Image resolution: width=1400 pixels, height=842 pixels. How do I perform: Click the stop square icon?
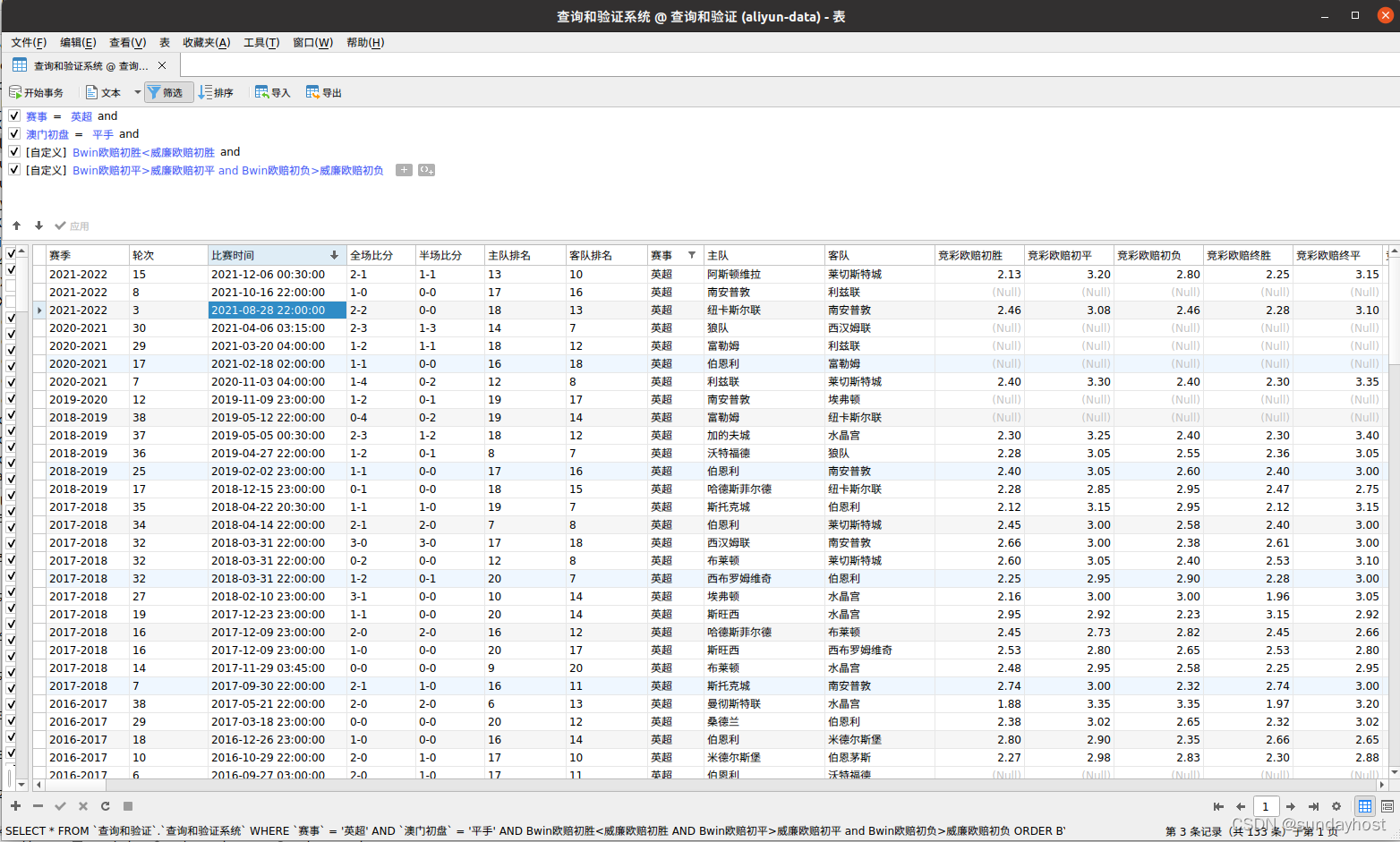128,806
